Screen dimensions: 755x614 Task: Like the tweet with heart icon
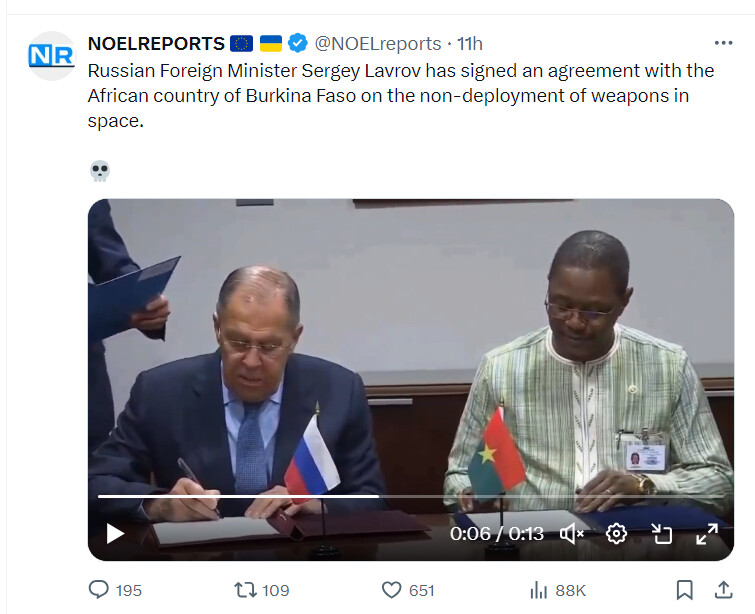[x=392, y=590]
